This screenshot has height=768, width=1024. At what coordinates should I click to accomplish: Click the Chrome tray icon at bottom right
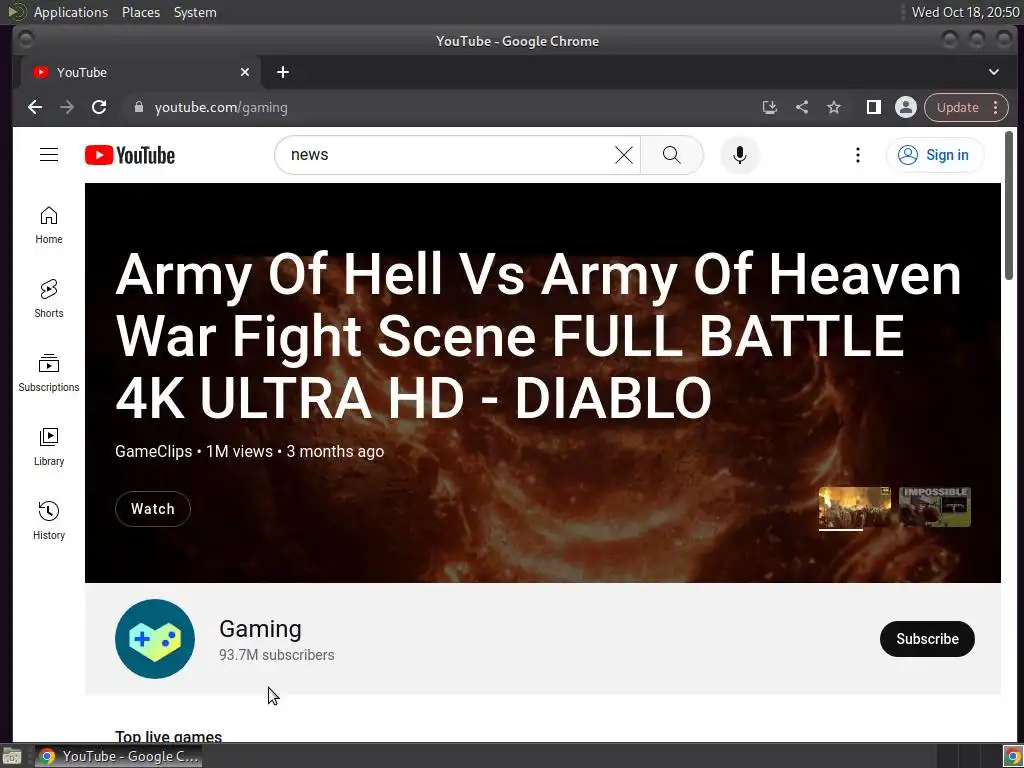[x=1012, y=756]
